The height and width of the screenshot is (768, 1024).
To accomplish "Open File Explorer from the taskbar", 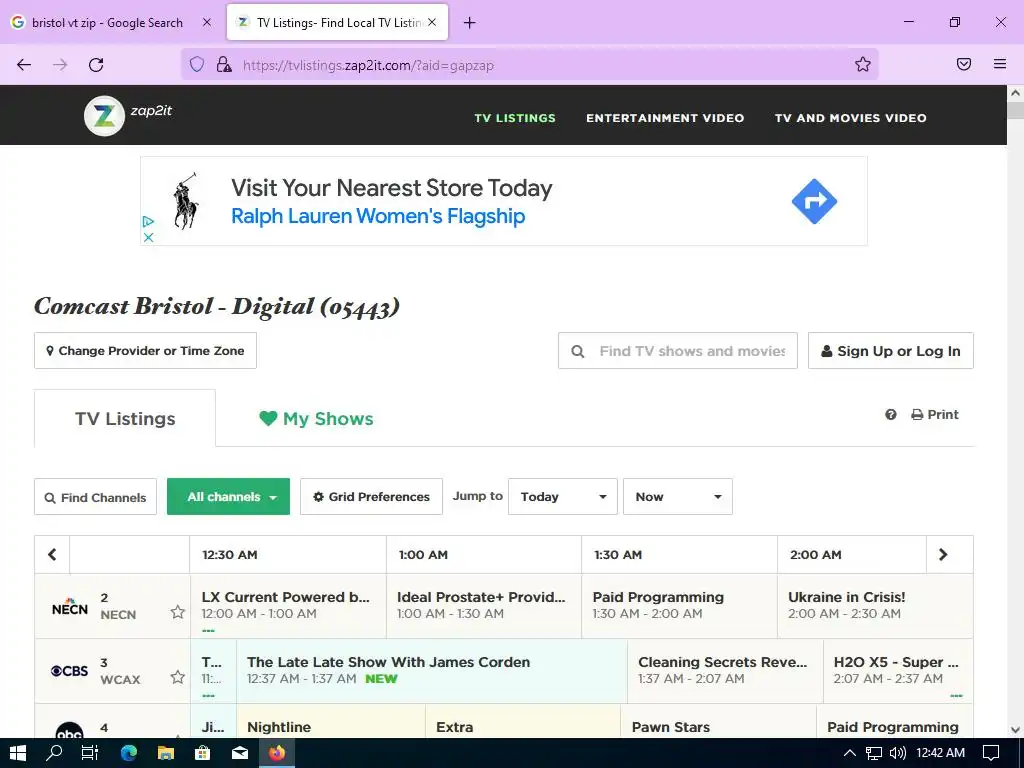I will [166, 753].
